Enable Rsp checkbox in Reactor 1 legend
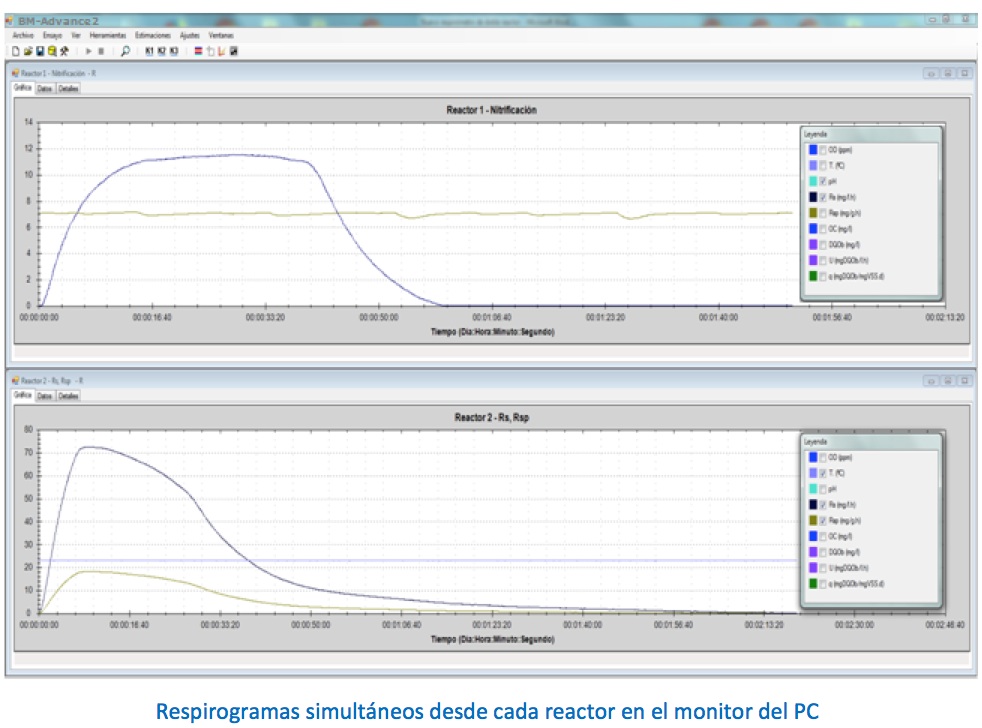Viewport: 982px width, 728px height. click(824, 214)
